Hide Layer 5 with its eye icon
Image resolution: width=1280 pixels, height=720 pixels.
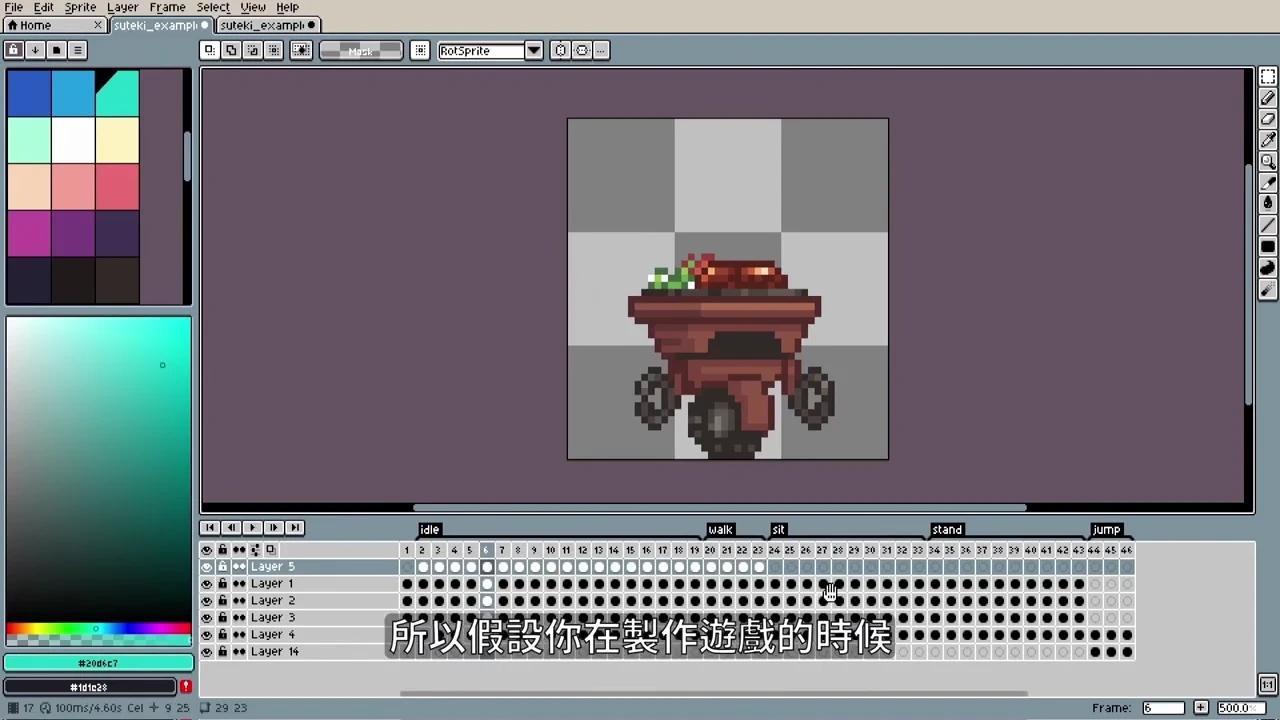click(207, 567)
